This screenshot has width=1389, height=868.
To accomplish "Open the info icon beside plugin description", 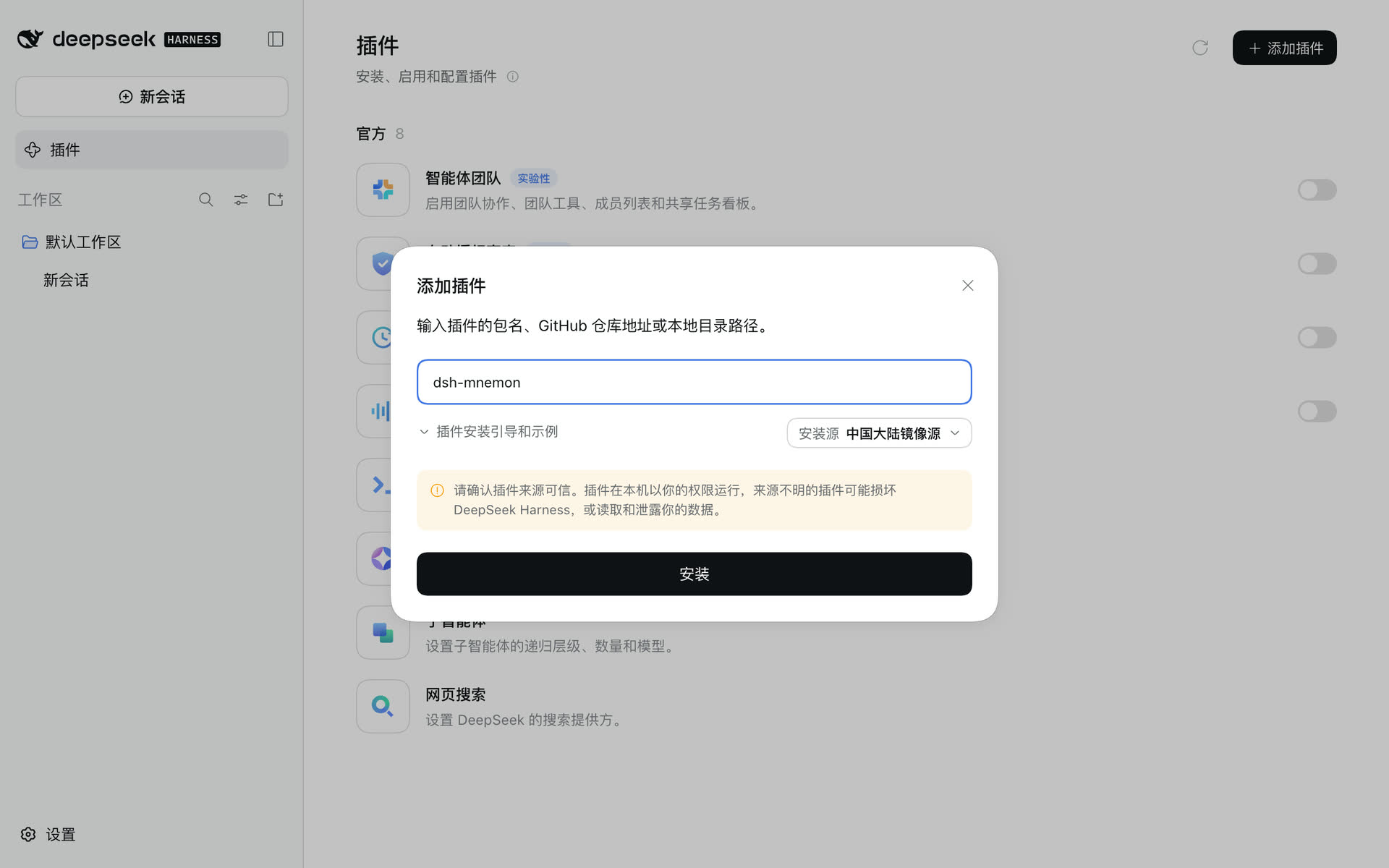I will point(513,77).
